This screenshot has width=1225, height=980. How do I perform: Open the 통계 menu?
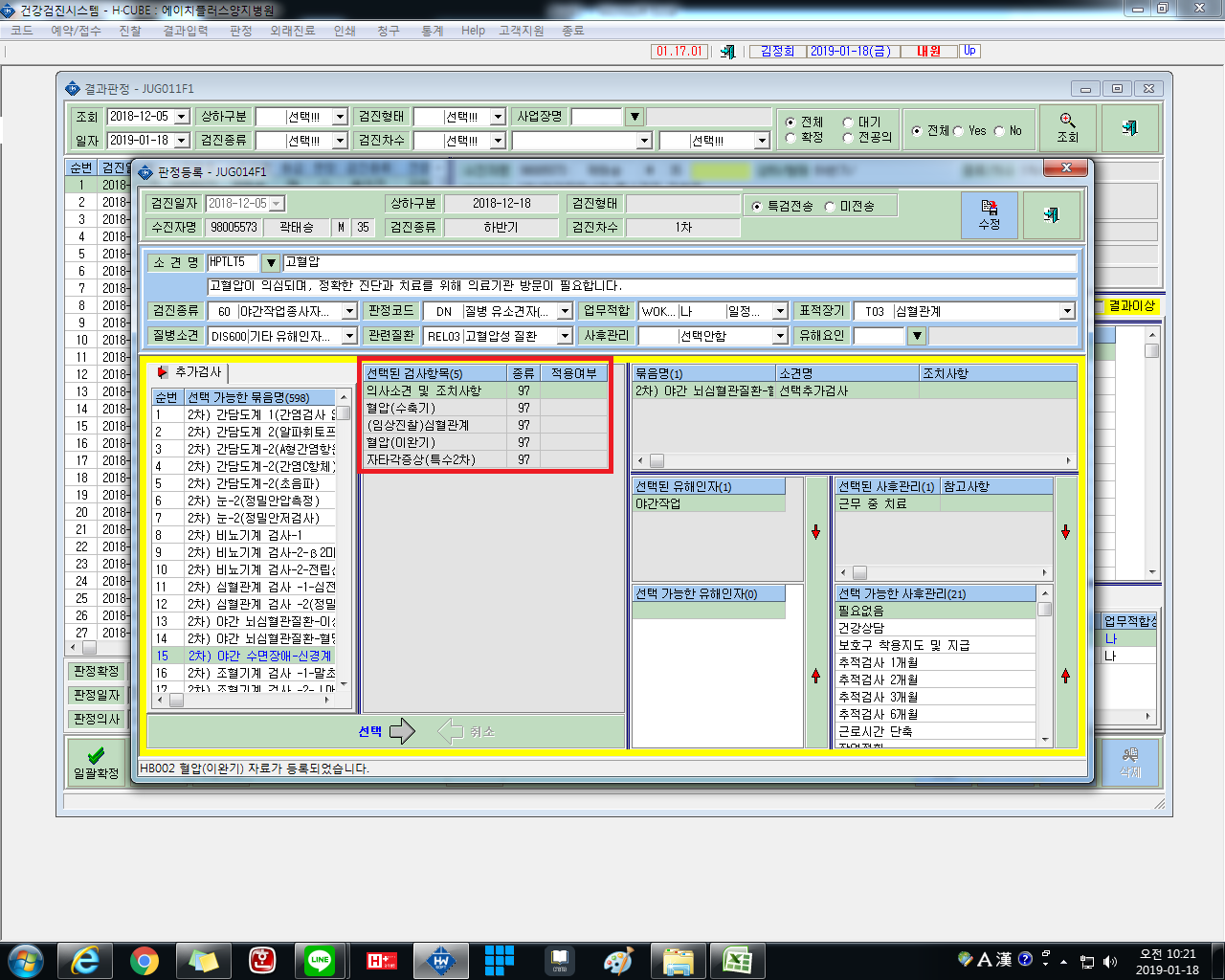pos(433,31)
